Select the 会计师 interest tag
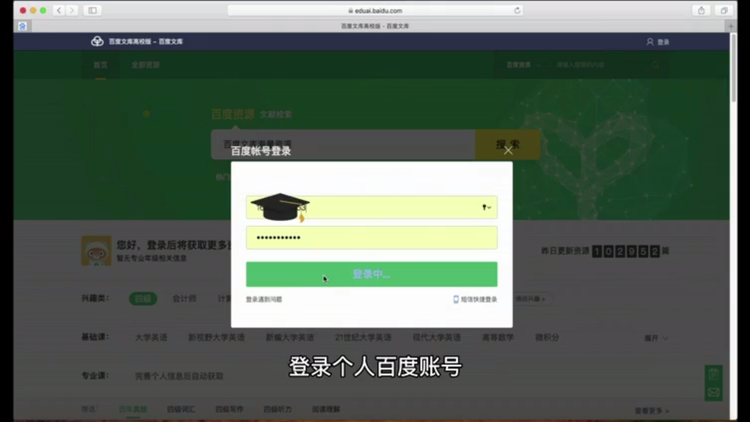 point(184,299)
